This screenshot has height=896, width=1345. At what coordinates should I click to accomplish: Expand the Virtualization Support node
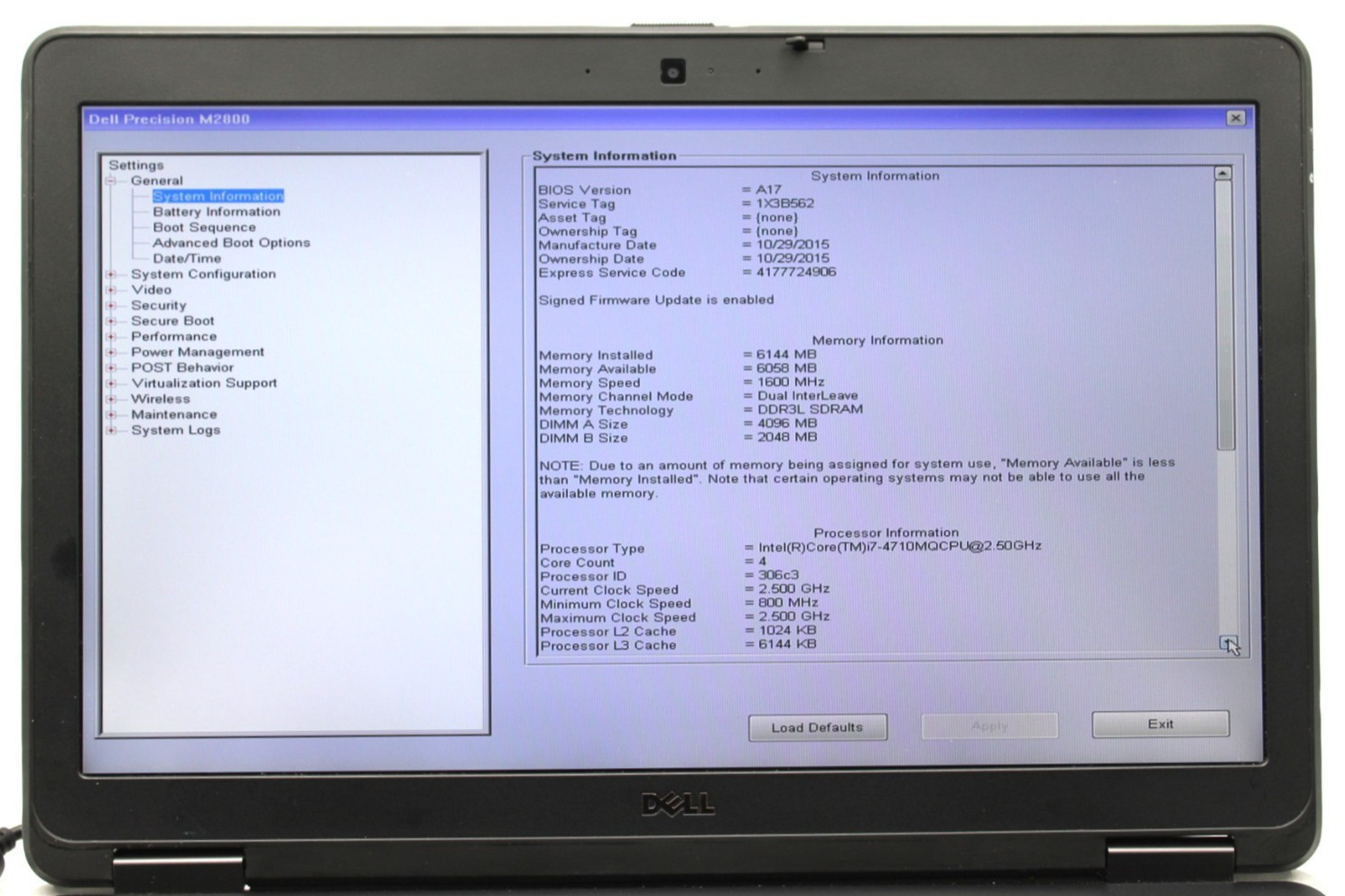[x=112, y=383]
